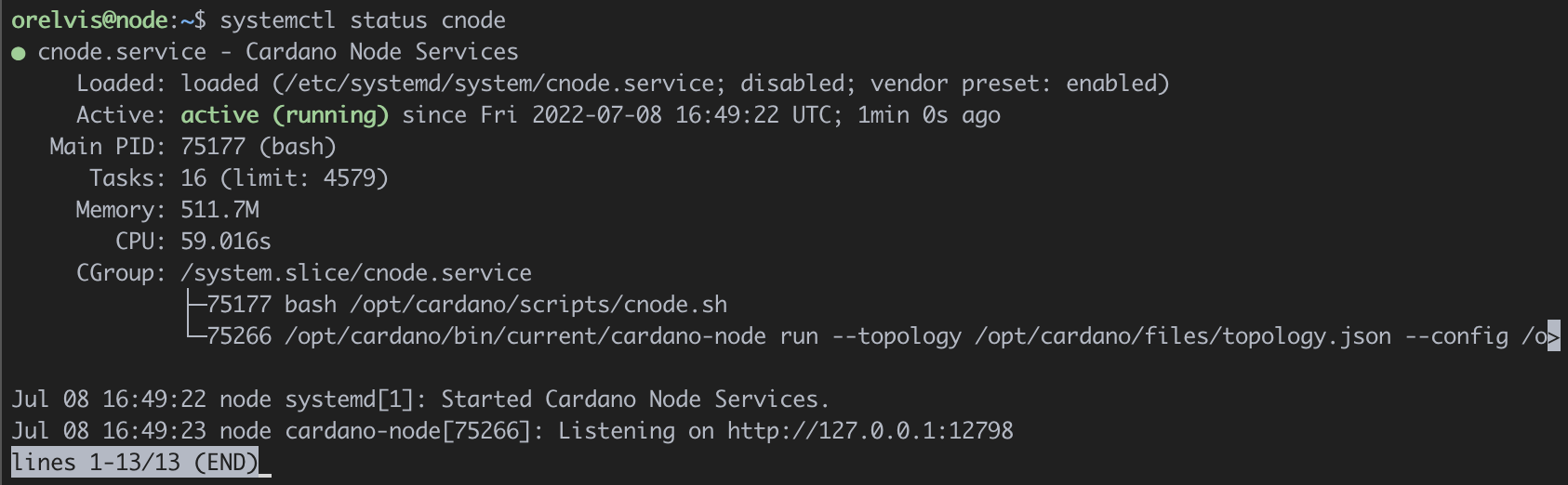Click the terminal cursor after (END)
This screenshot has width=1568, height=485.
[265, 463]
